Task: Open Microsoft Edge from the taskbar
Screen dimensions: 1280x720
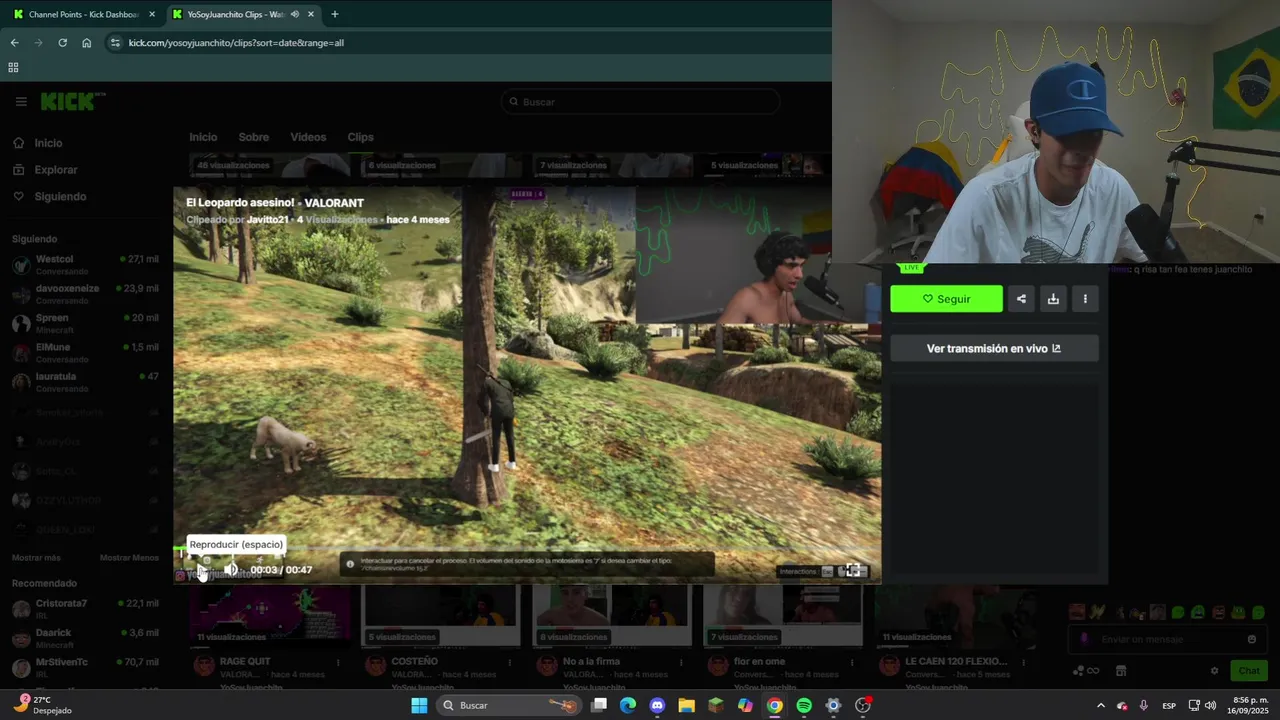Action: point(627,705)
